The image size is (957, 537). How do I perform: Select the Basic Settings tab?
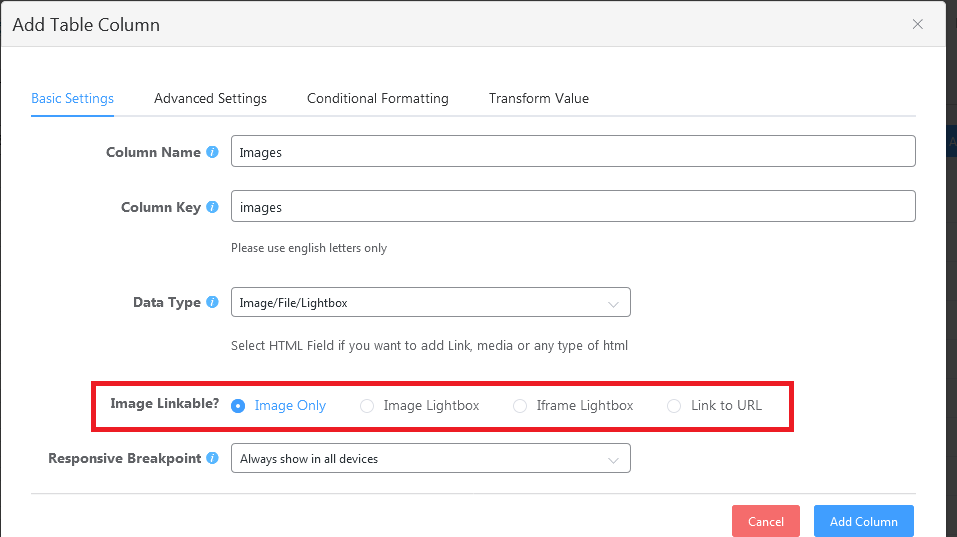[72, 98]
